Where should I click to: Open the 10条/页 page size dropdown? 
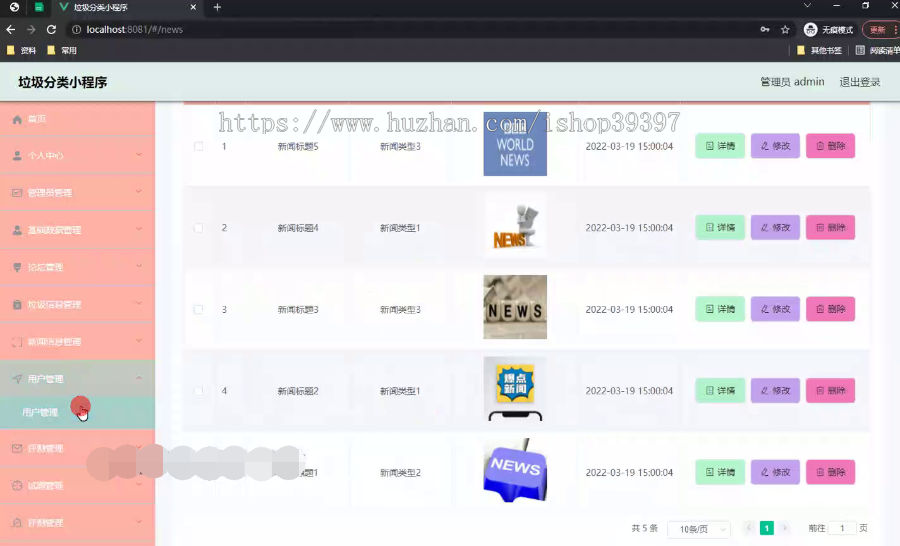coord(699,529)
